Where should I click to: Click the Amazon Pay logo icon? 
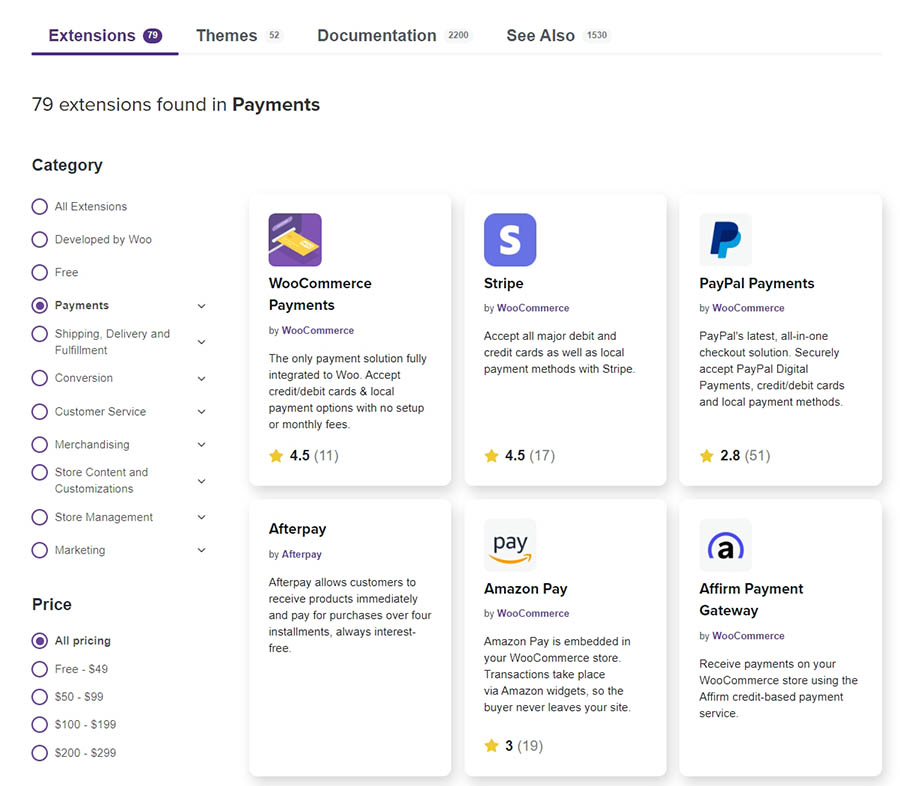(x=510, y=545)
